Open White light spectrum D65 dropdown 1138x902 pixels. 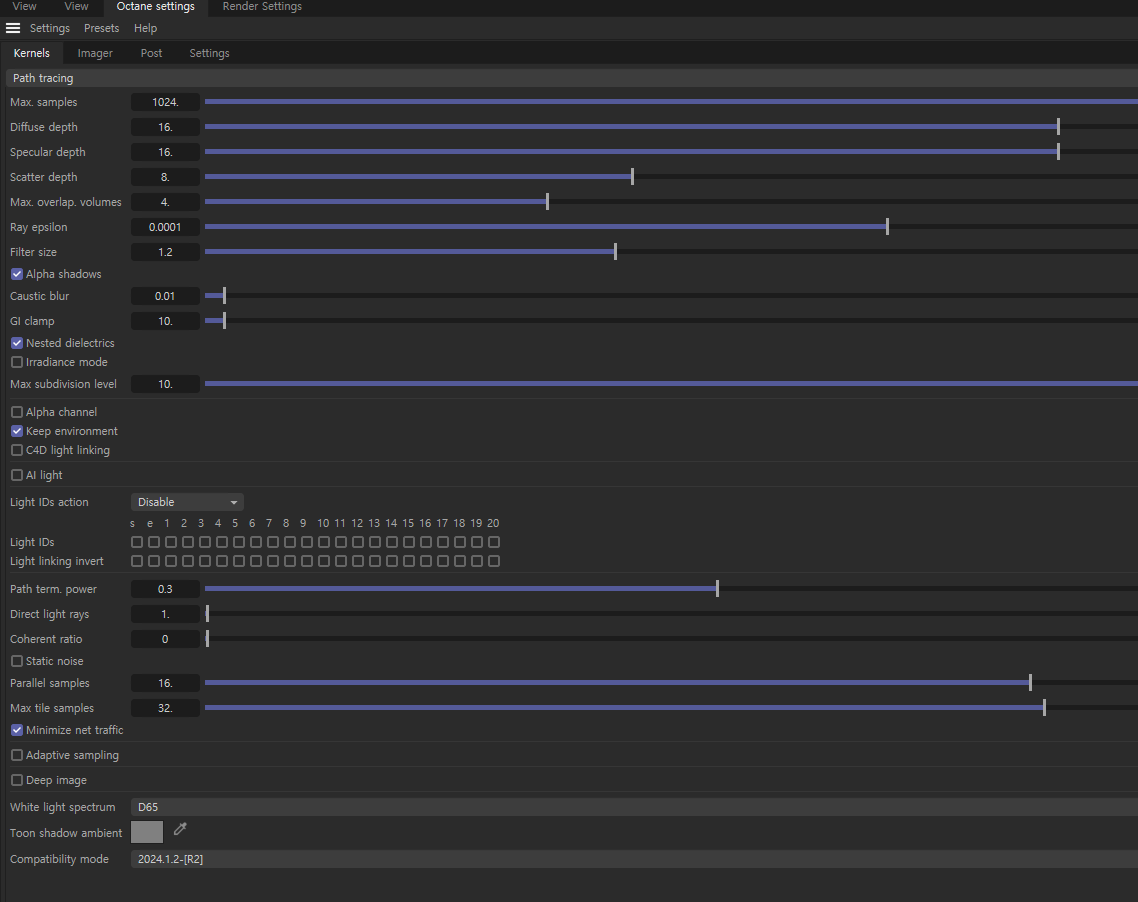(x=634, y=807)
